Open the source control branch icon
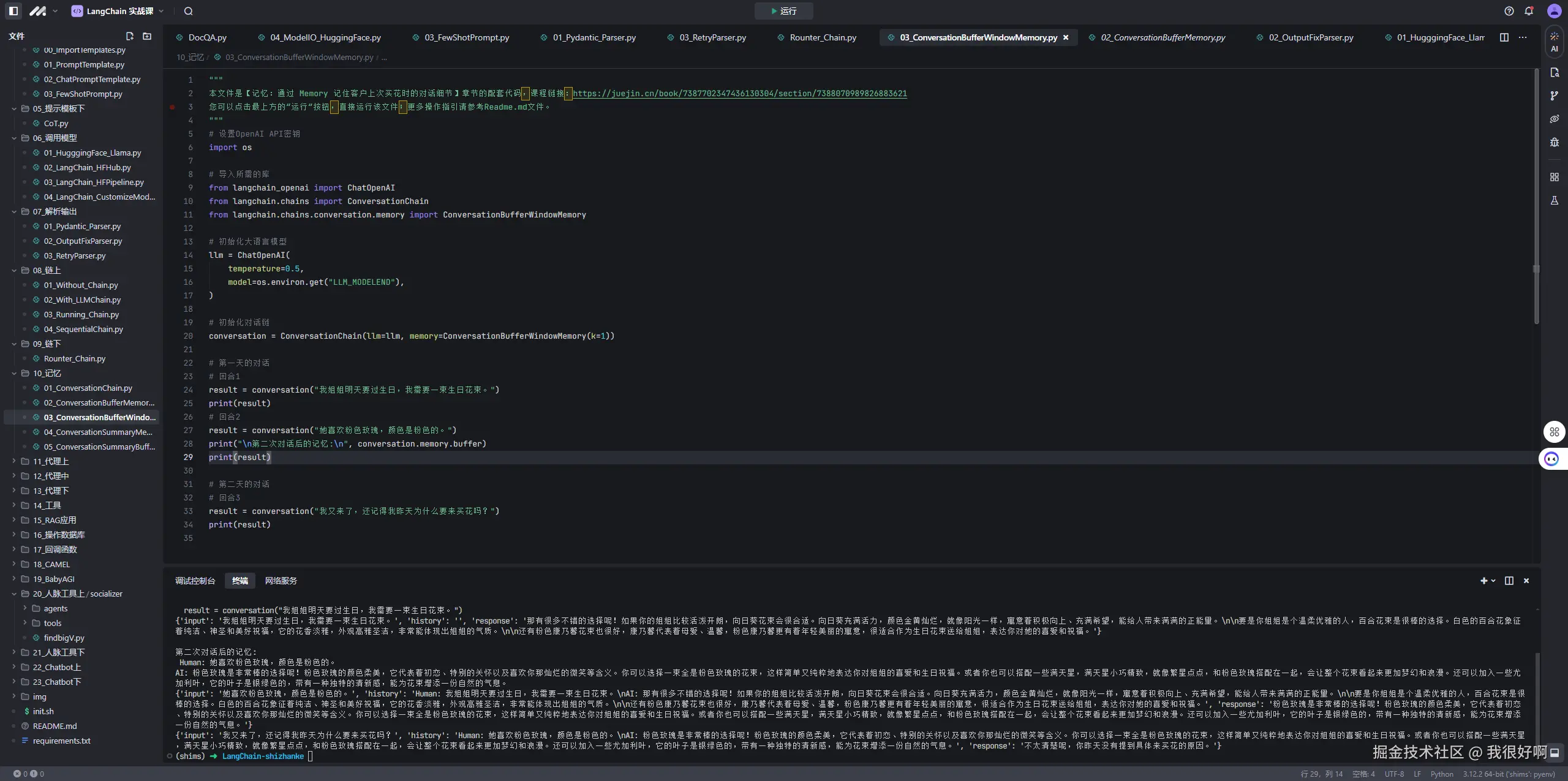 click(1554, 96)
